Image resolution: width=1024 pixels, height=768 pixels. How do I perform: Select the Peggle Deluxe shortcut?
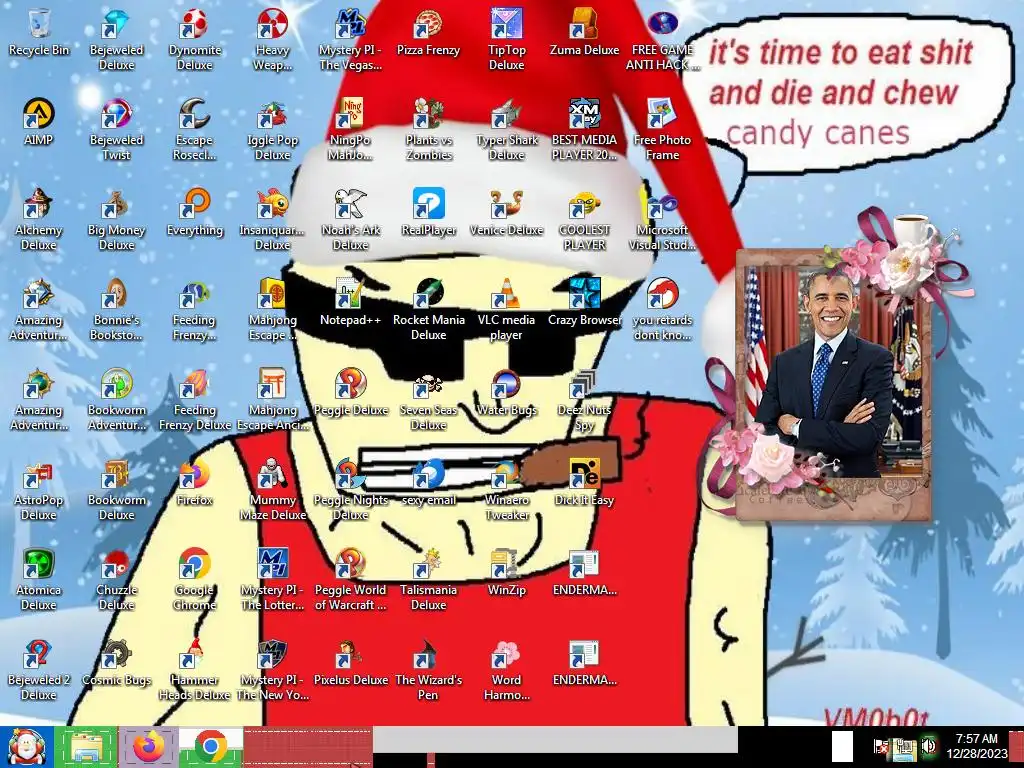[350, 392]
